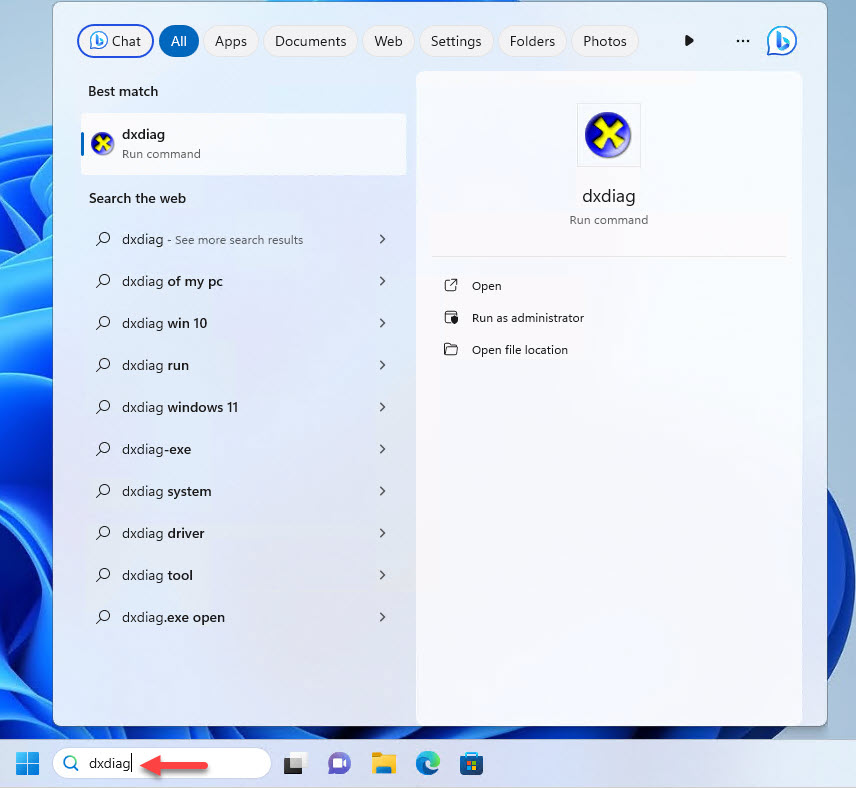Viewport: 856px width, 788px height.
Task: Open File Explorer from the taskbar
Action: (384, 764)
